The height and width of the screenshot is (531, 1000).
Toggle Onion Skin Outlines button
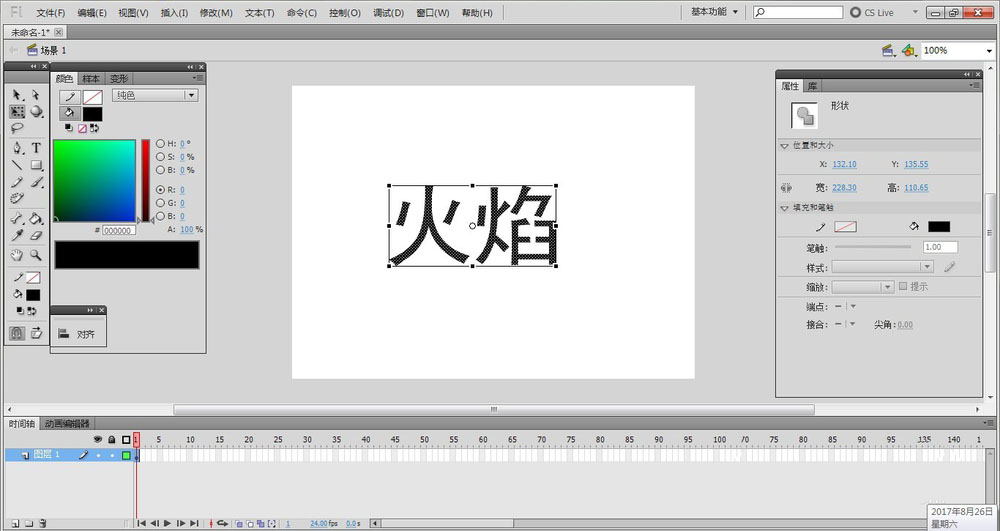[250, 523]
